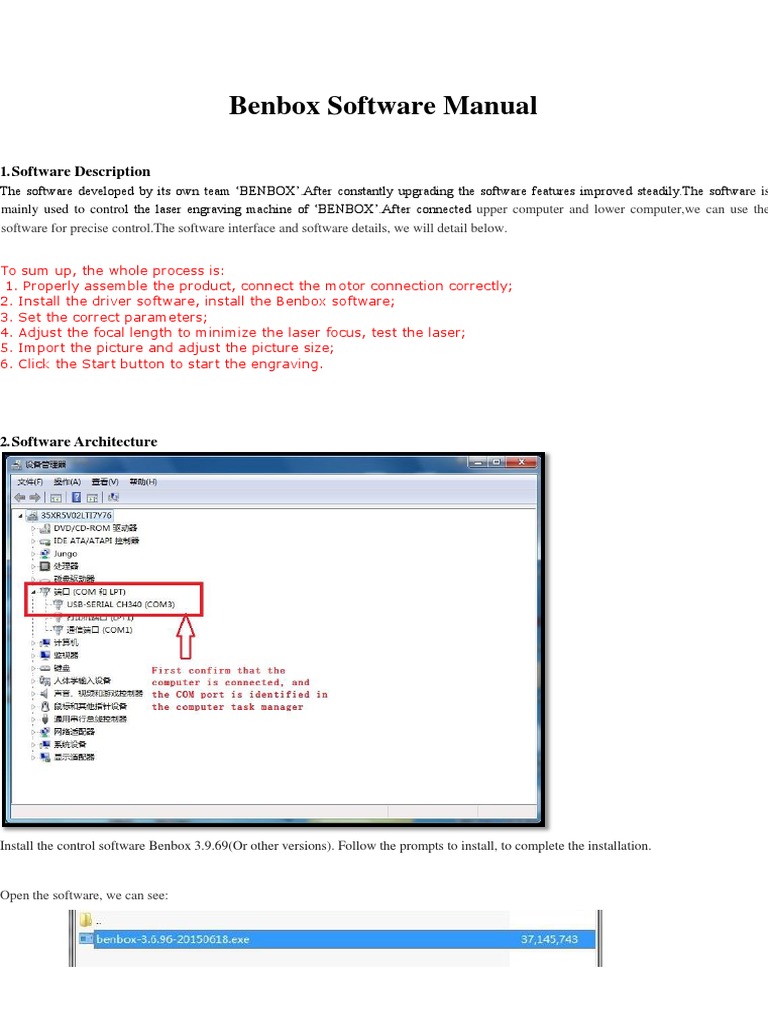Click the blue Help question-mark toolbar icon

76,498
